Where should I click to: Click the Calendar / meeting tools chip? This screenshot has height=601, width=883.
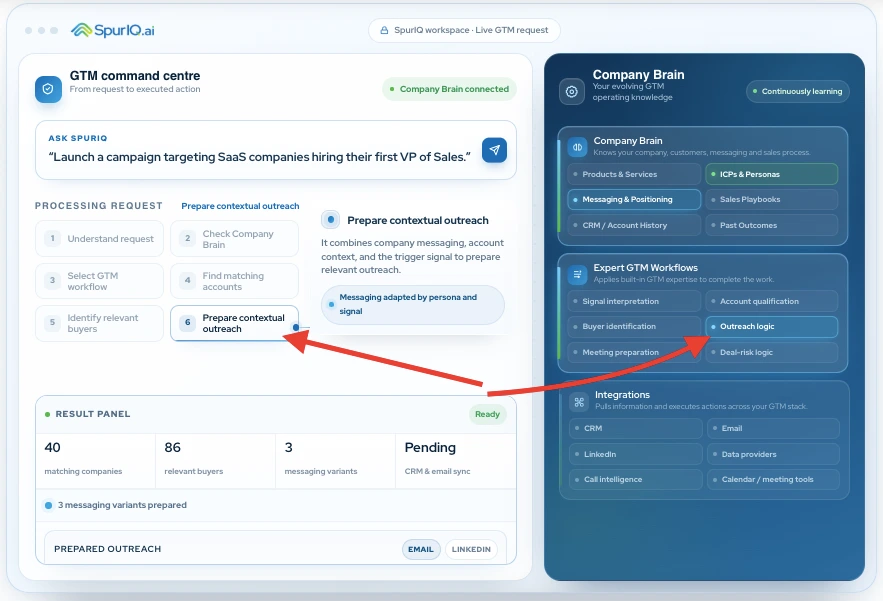click(773, 479)
